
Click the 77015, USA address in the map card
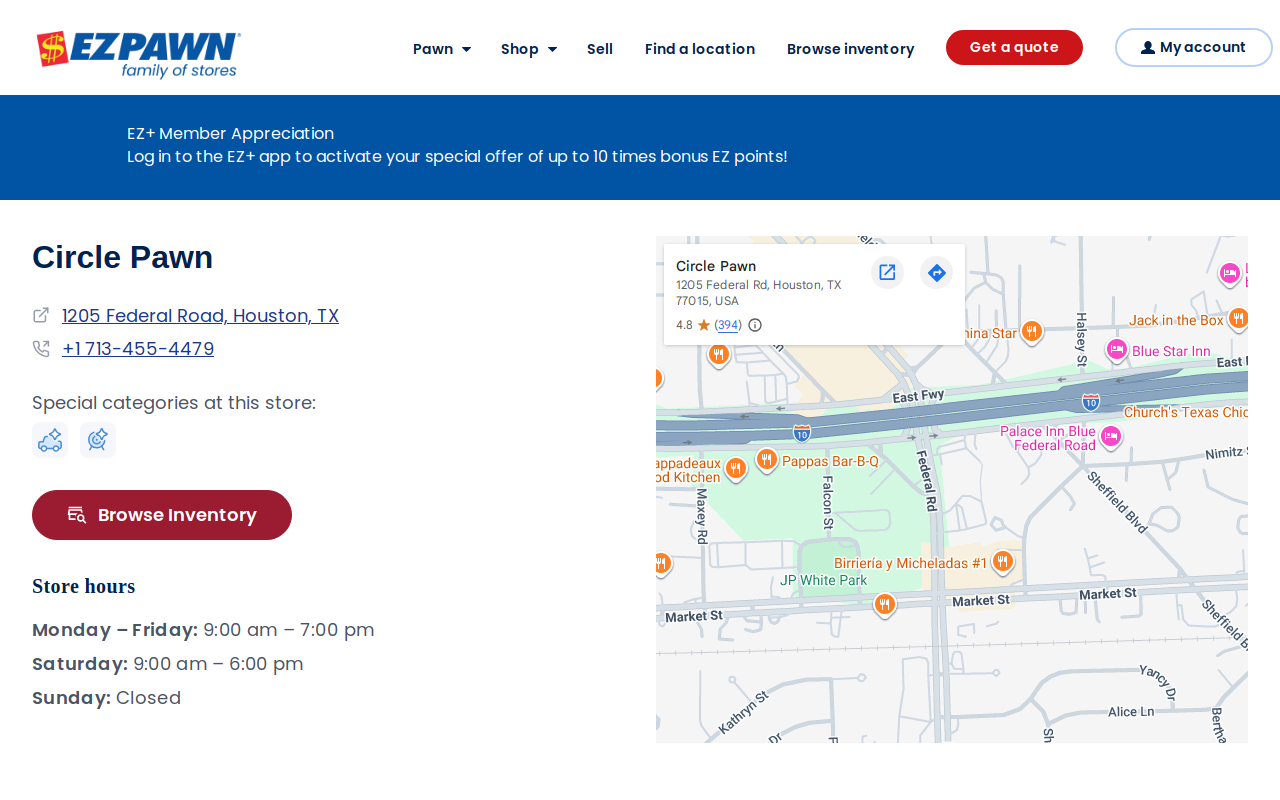point(707,301)
